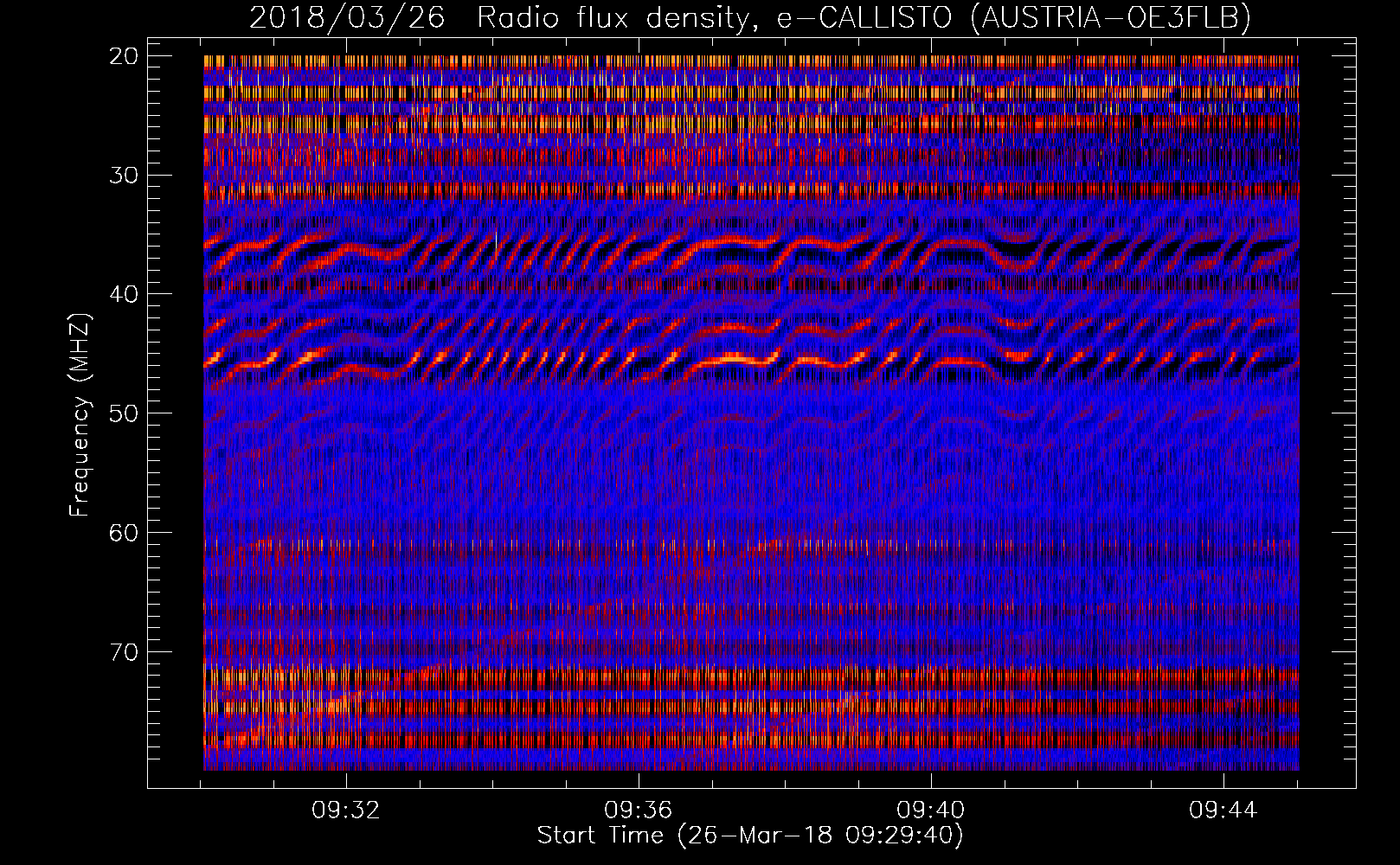Click the 09:32 time tick label

pos(346,811)
